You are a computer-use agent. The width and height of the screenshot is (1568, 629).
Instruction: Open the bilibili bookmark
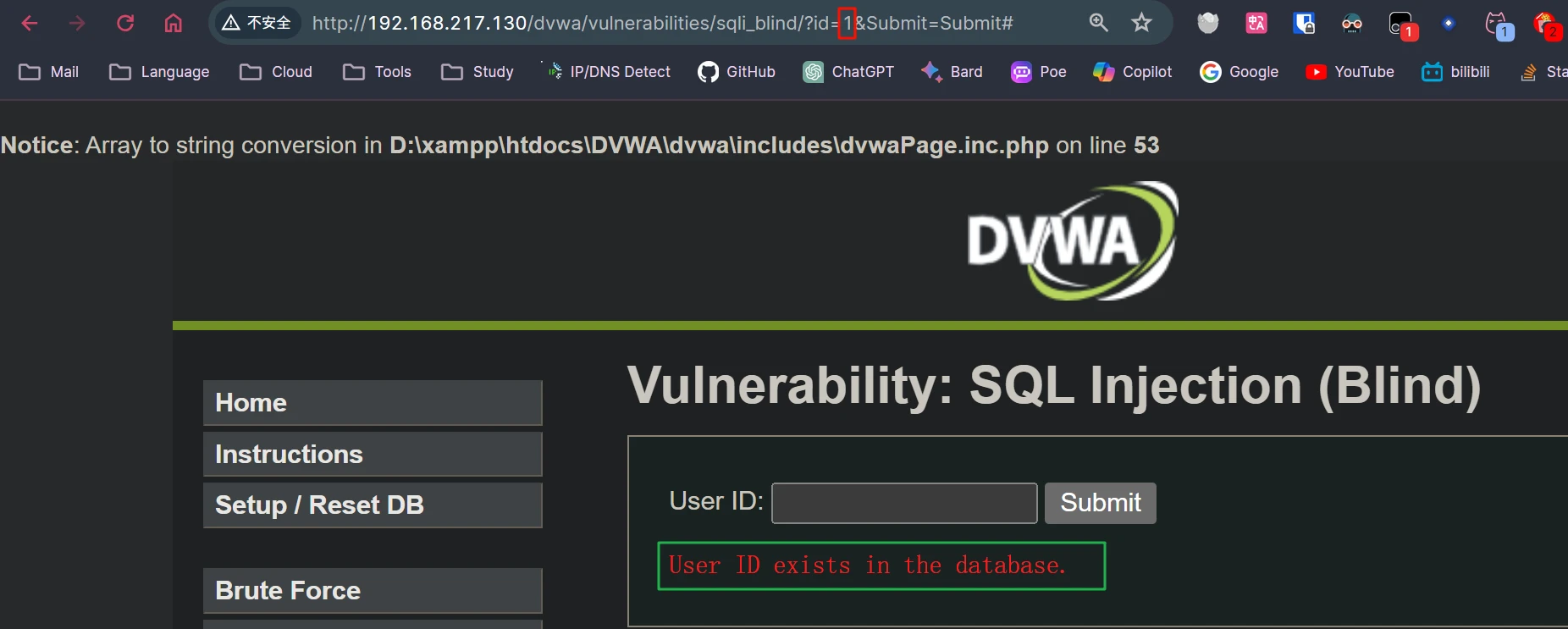point(1456,72)
